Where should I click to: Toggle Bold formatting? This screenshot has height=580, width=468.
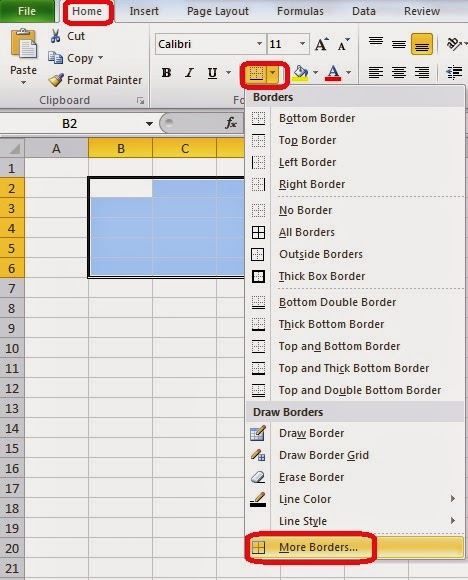click(x=166, y=72)
